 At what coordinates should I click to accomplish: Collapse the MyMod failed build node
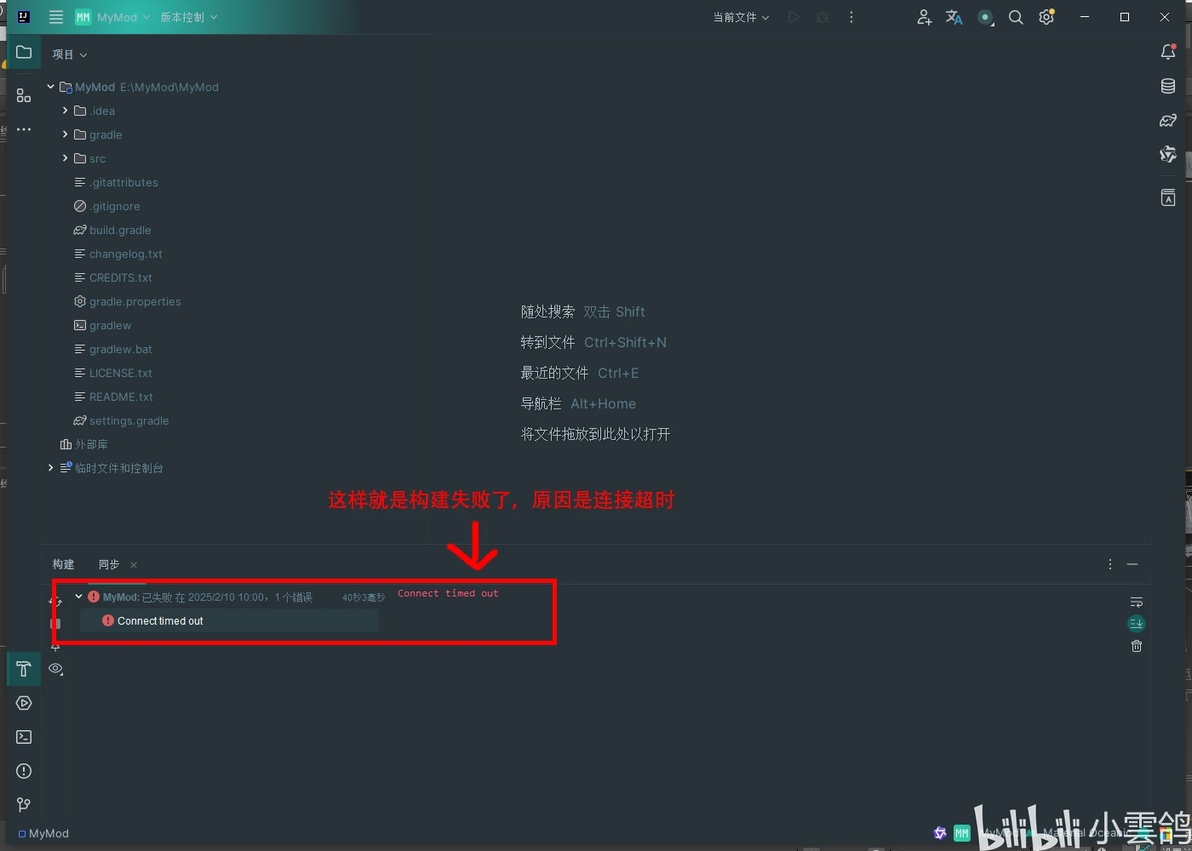click(78, 597)
